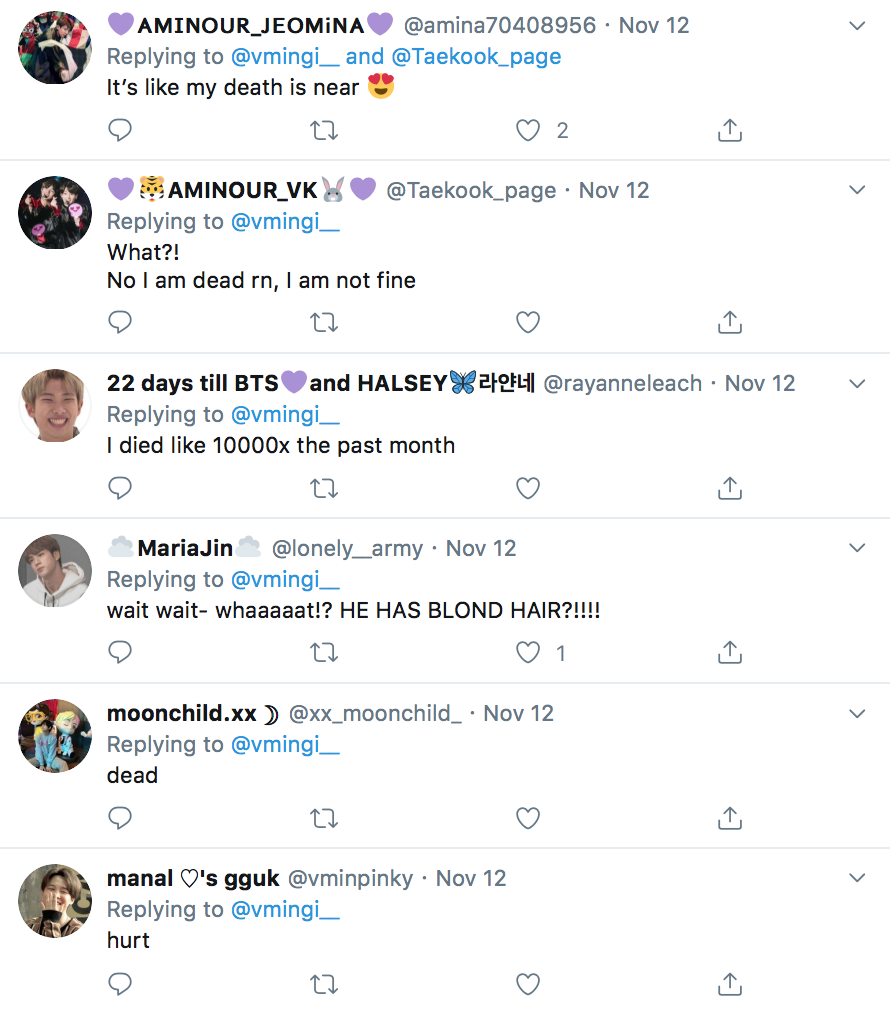Open the chevron menu on moonchild.xx's tweet
This screenshot has width=890, height=1010.
[x=857, y=714]
